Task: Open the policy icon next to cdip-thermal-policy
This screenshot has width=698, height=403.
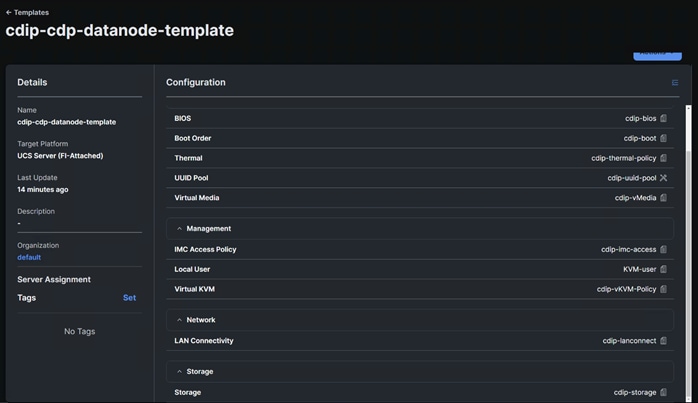Action: pyautogui.click(x=663, y=158)
